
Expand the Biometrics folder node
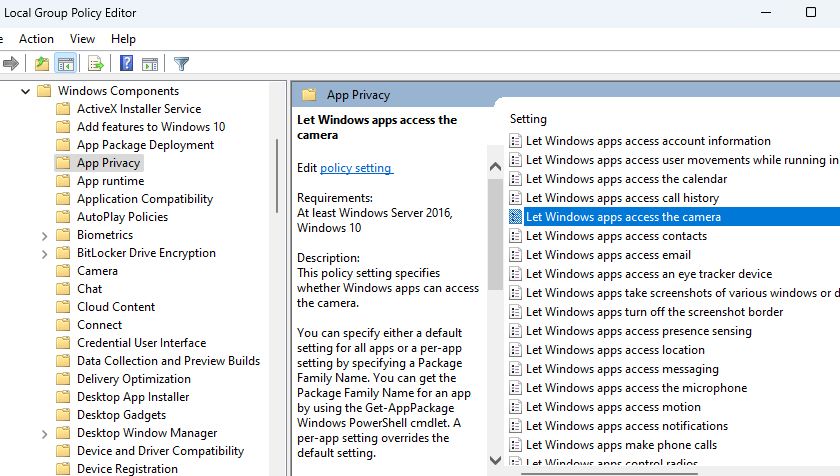tap(44, 235)
